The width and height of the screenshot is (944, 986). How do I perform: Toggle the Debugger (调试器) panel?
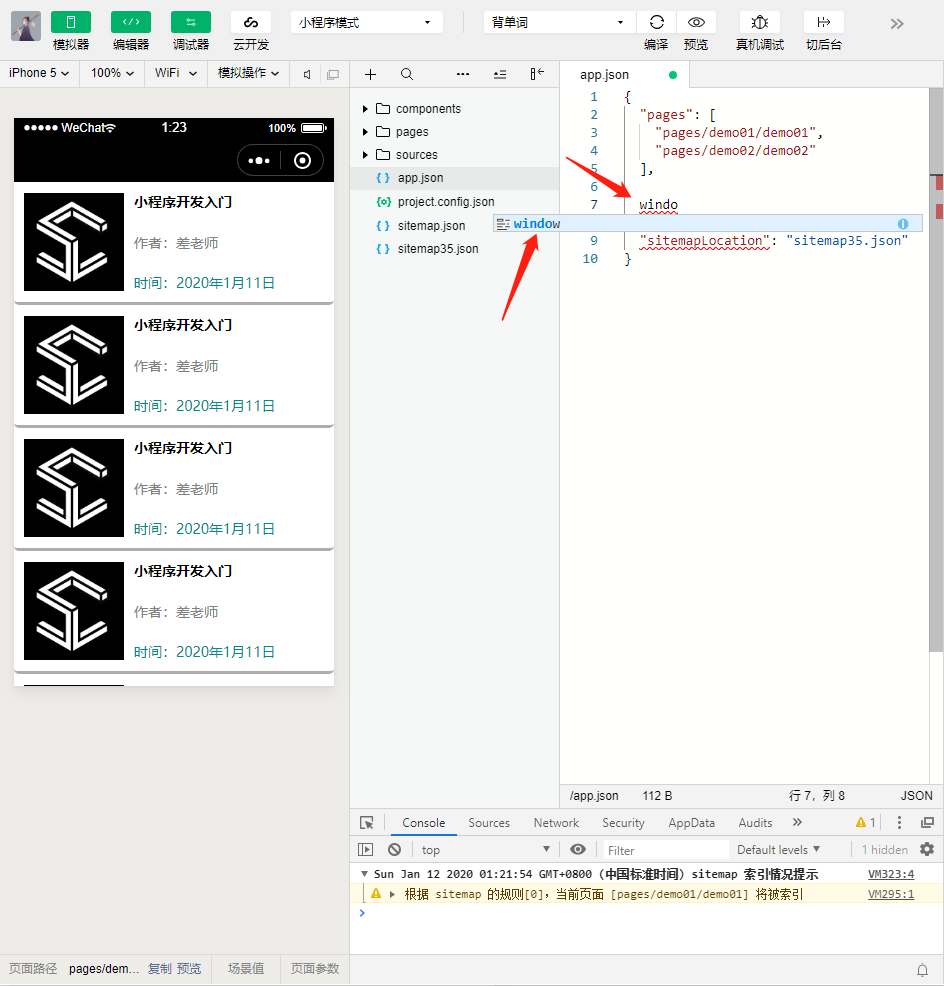(190, 22)
